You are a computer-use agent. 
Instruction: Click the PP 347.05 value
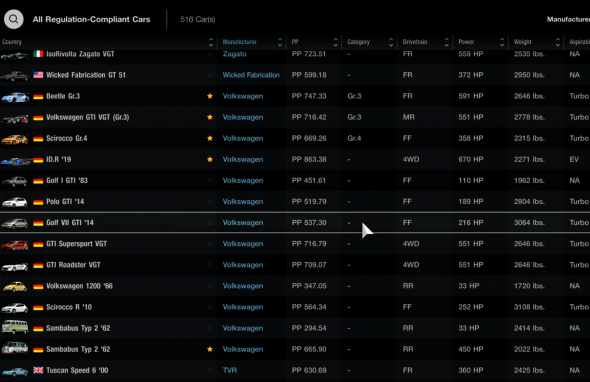pyautogui.click(x=309, y=286)
